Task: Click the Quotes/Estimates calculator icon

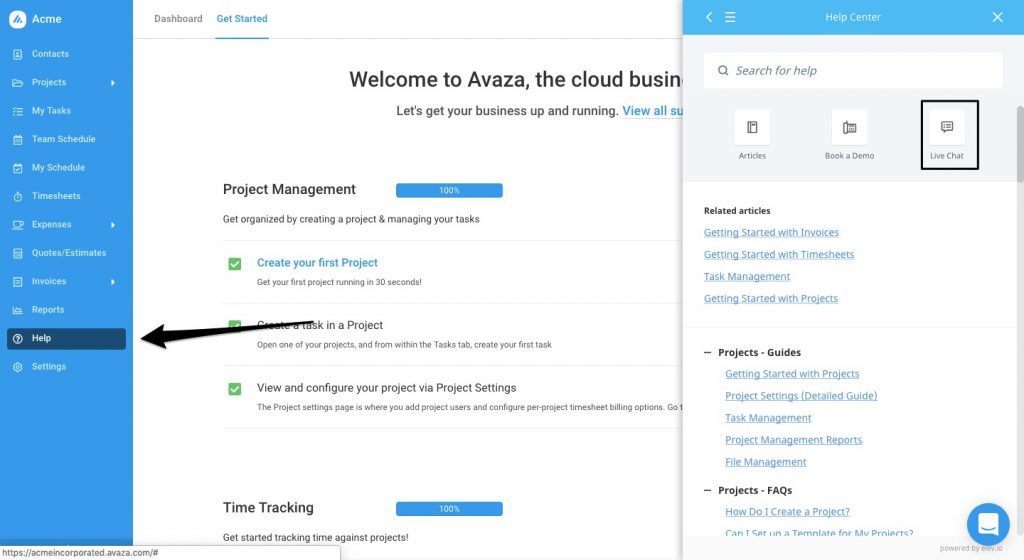Action: click(x=18, y=253)
